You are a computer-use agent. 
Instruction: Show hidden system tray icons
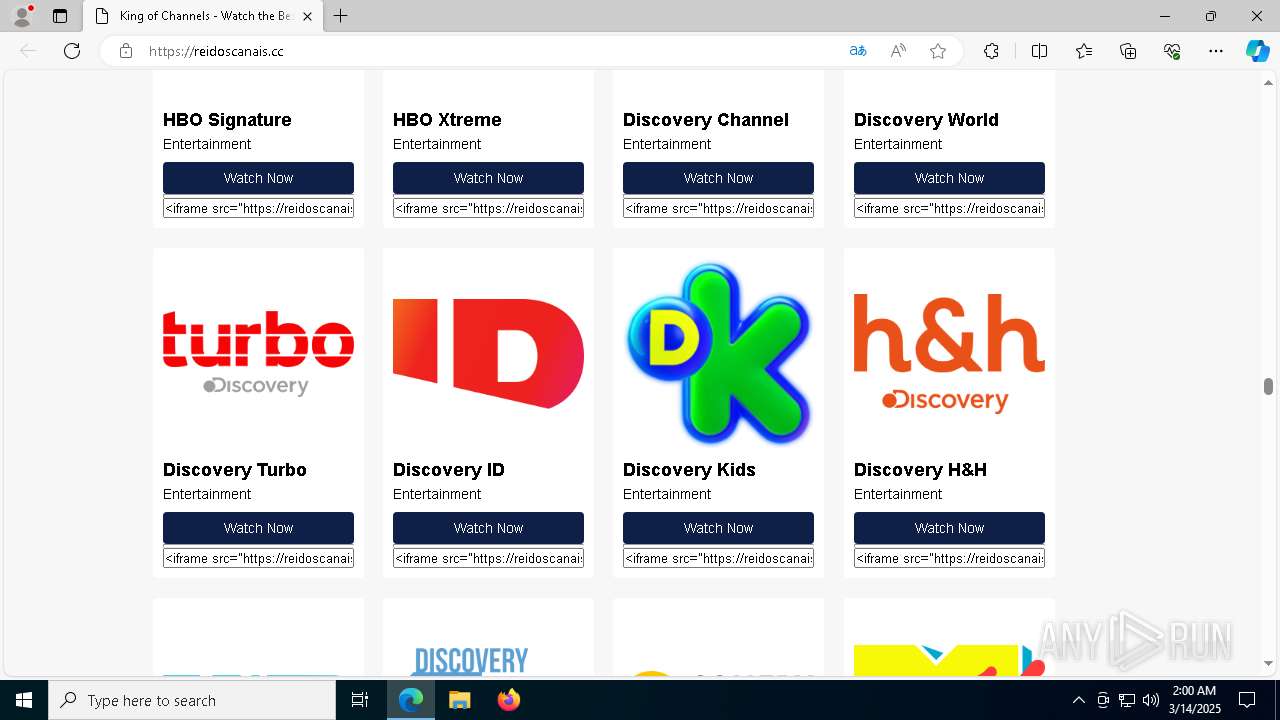tap(1078, 700)
